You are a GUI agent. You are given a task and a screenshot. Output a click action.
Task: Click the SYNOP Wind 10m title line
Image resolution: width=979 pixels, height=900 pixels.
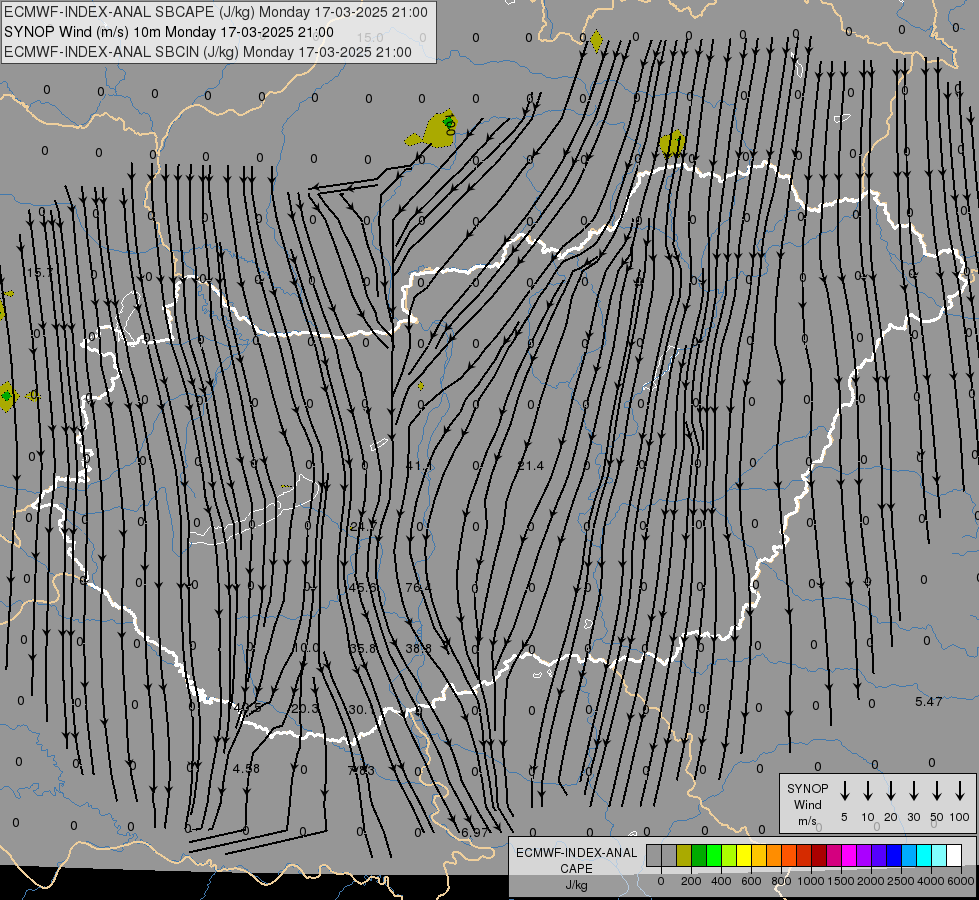pyautogui.click(x=169, y=32)
